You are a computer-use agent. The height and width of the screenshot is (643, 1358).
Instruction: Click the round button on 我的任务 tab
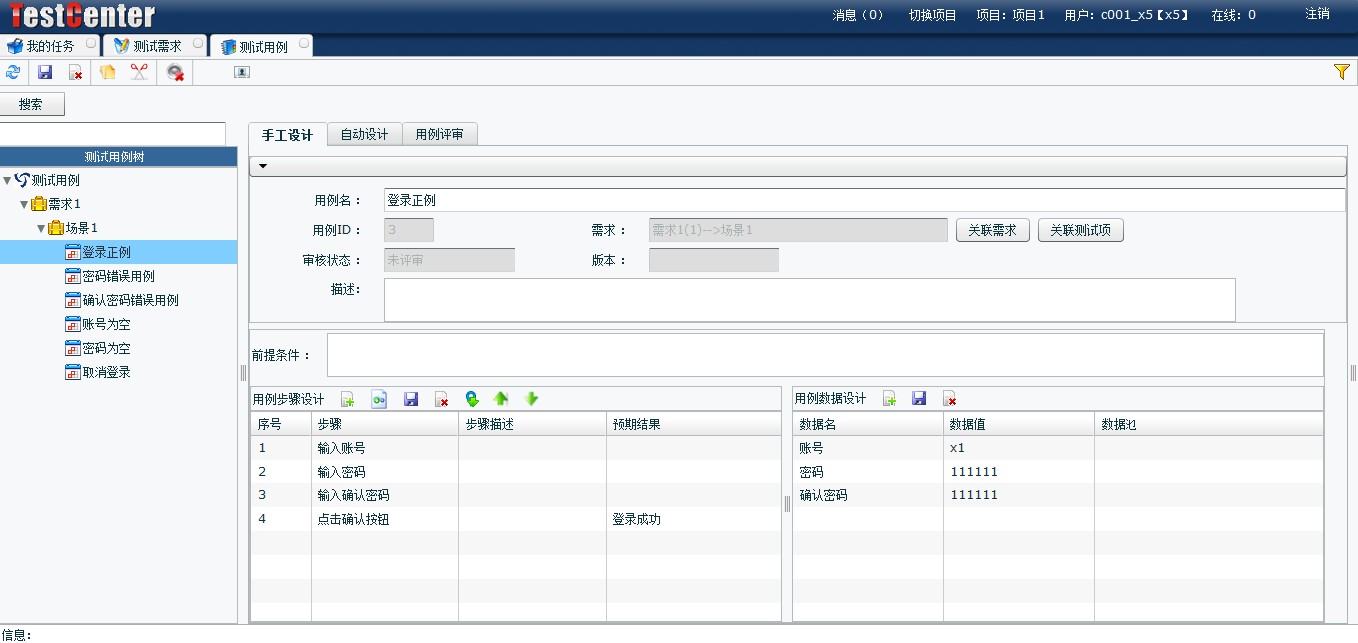[x=92, y=44]
